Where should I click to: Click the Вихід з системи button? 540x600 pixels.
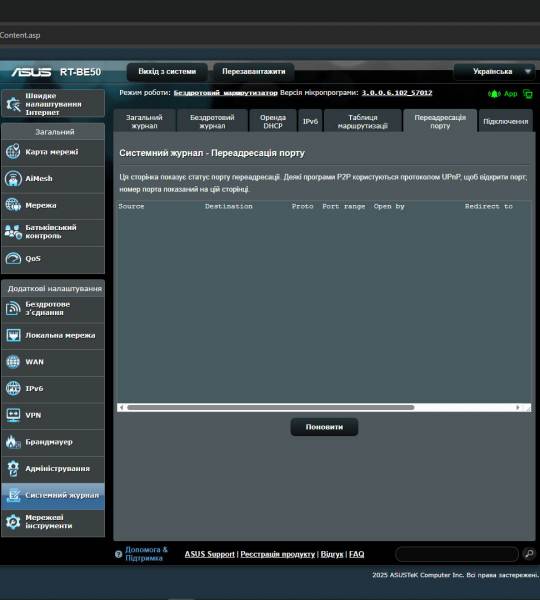click(167, 72)
